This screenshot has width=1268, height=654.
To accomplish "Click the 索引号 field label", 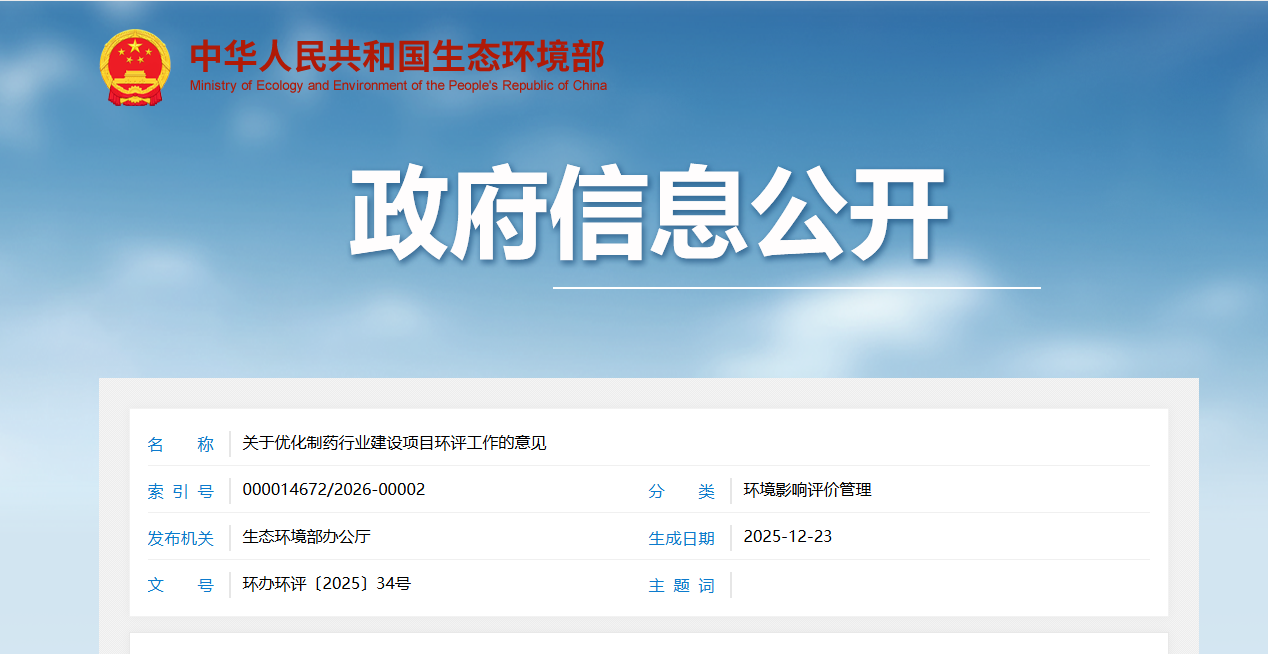I will point(181,491).
